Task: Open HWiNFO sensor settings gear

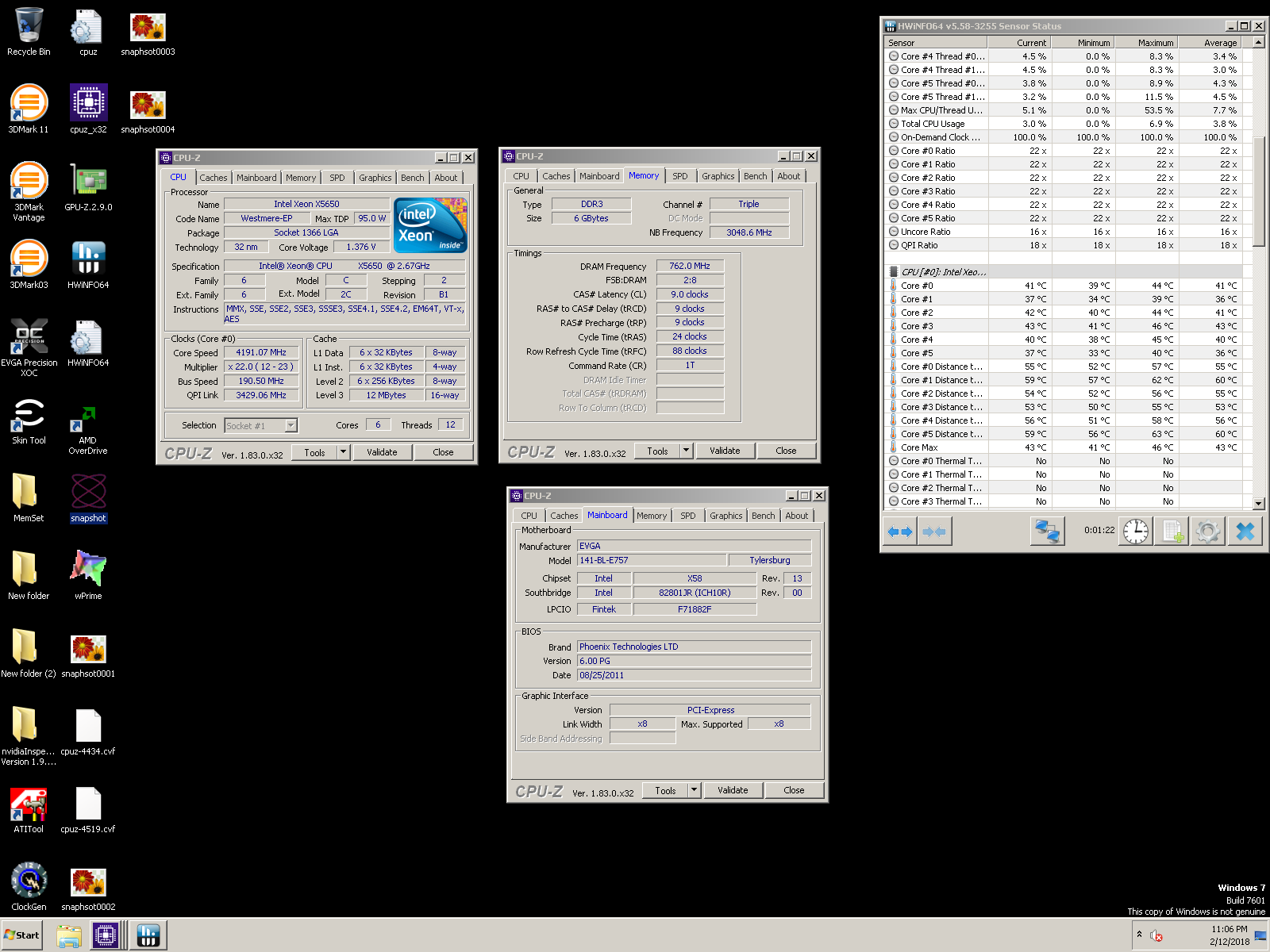Action: [x=1208, y=532]
